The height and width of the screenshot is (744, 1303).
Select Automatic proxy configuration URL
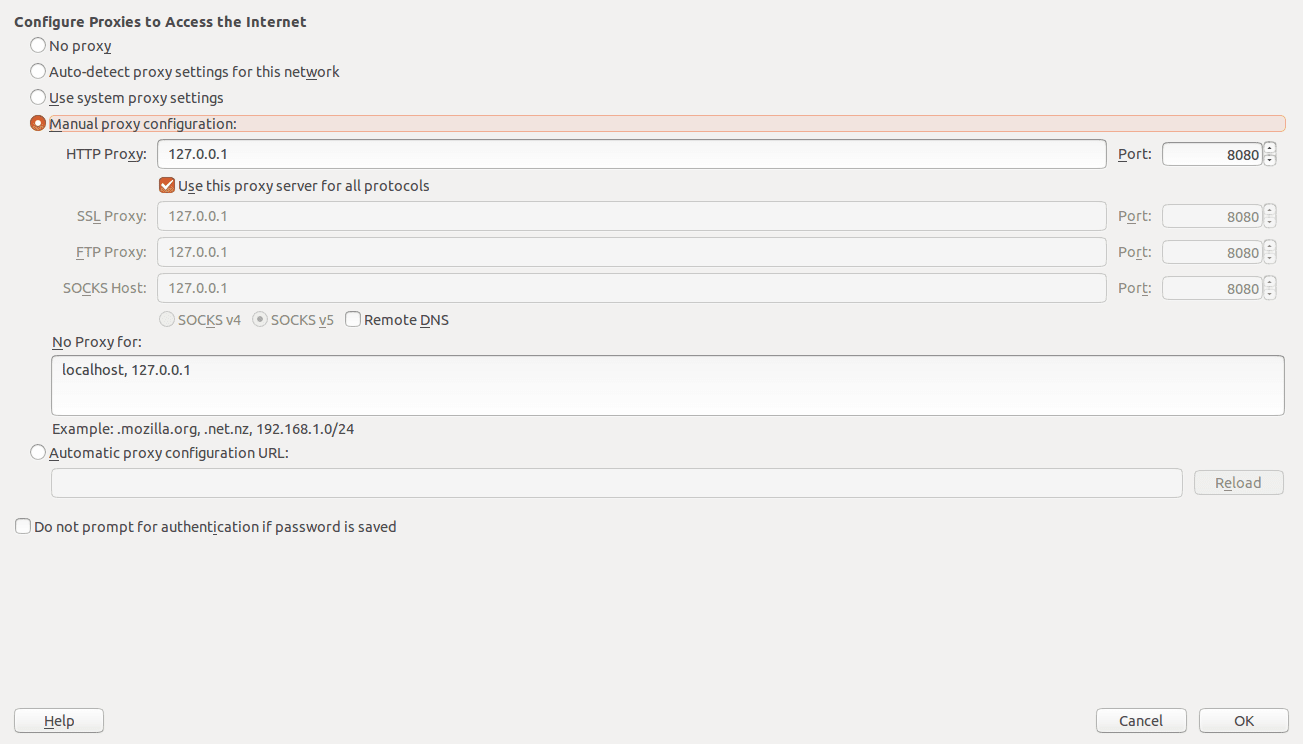pos(37,452)
